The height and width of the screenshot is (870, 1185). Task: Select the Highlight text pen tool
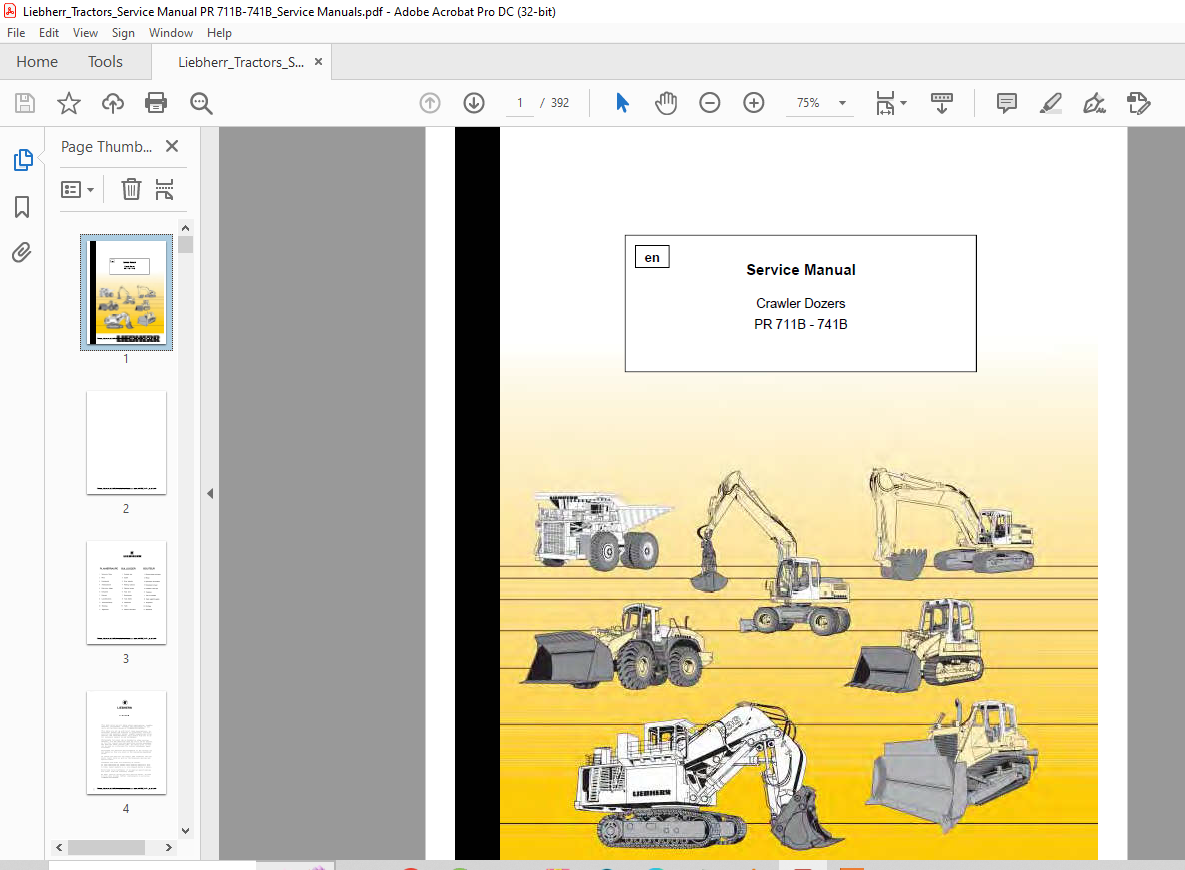coord(1050,103)
